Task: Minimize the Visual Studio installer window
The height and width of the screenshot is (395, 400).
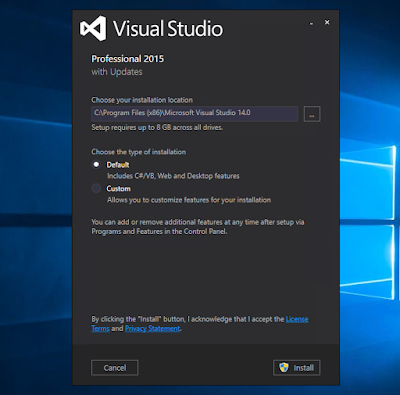Action: coord(311,23)
